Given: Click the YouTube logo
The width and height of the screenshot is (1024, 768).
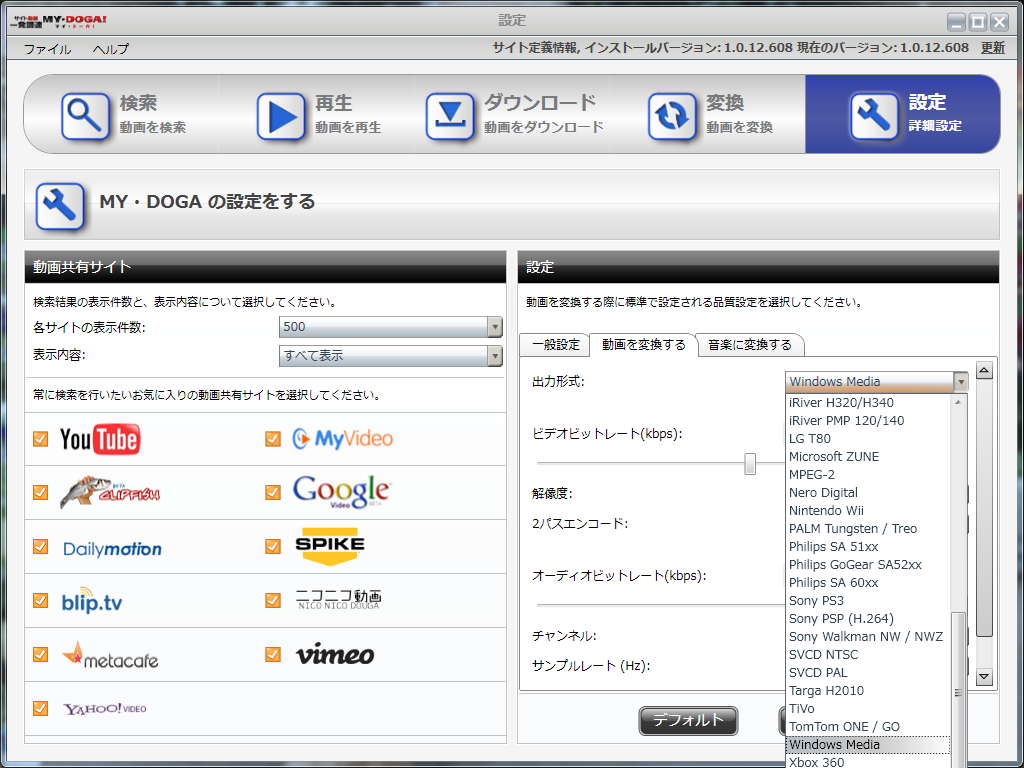Looking at the screenshot, I should tap(100, 439).
